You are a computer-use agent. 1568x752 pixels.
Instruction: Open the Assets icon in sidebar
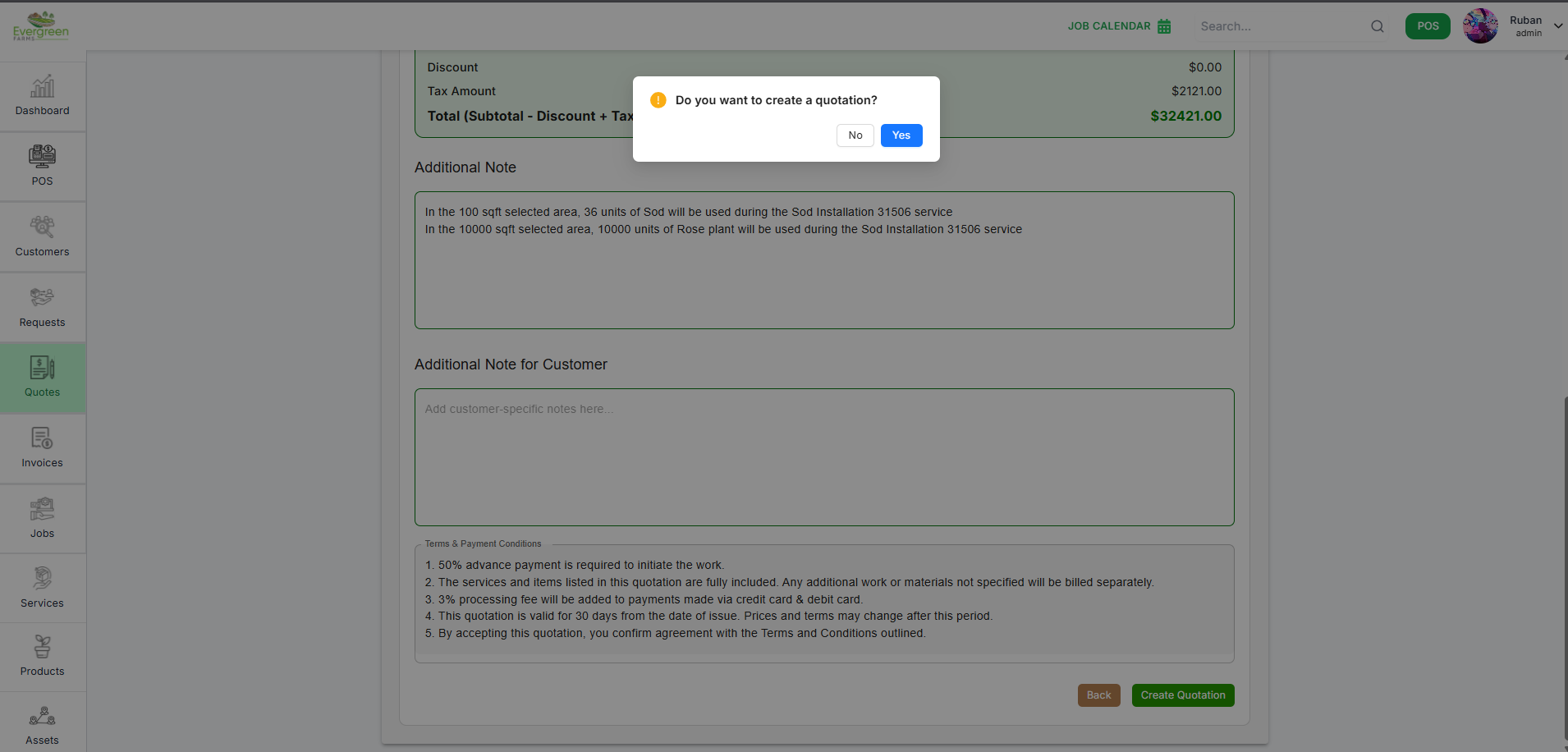pos(42,716)
